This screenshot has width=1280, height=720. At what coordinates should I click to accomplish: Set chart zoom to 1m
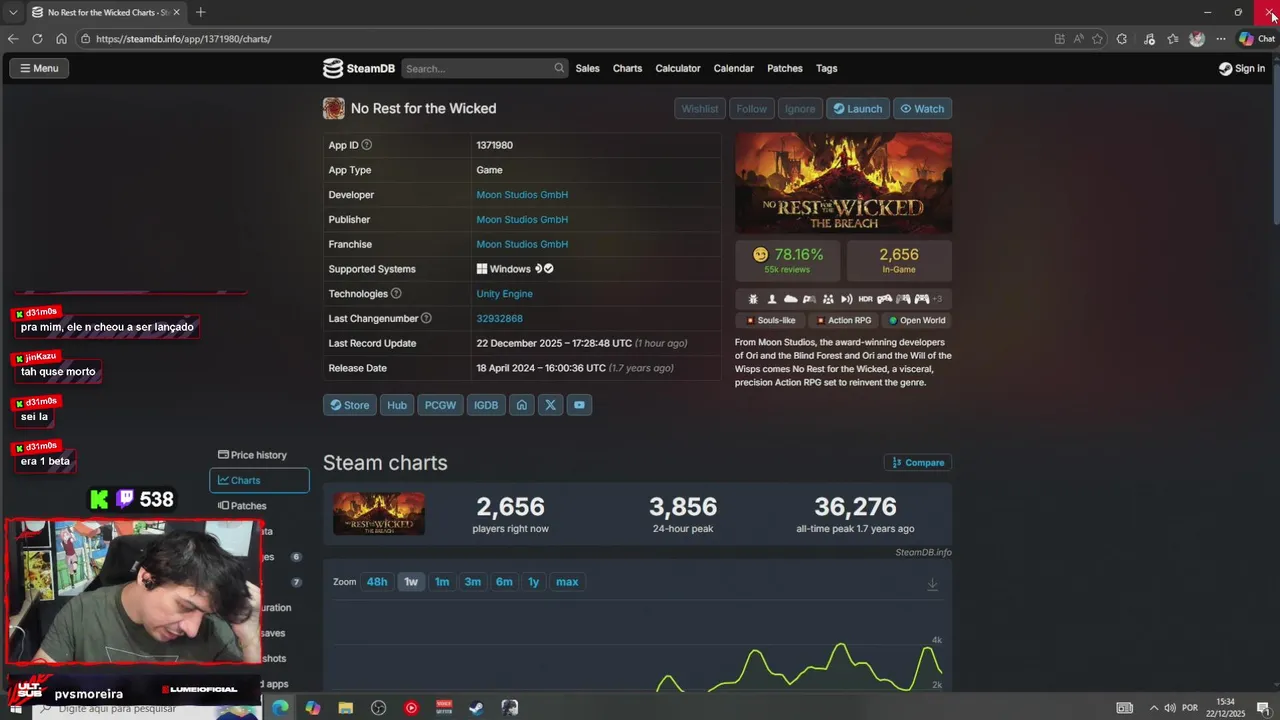coord(442,582)
